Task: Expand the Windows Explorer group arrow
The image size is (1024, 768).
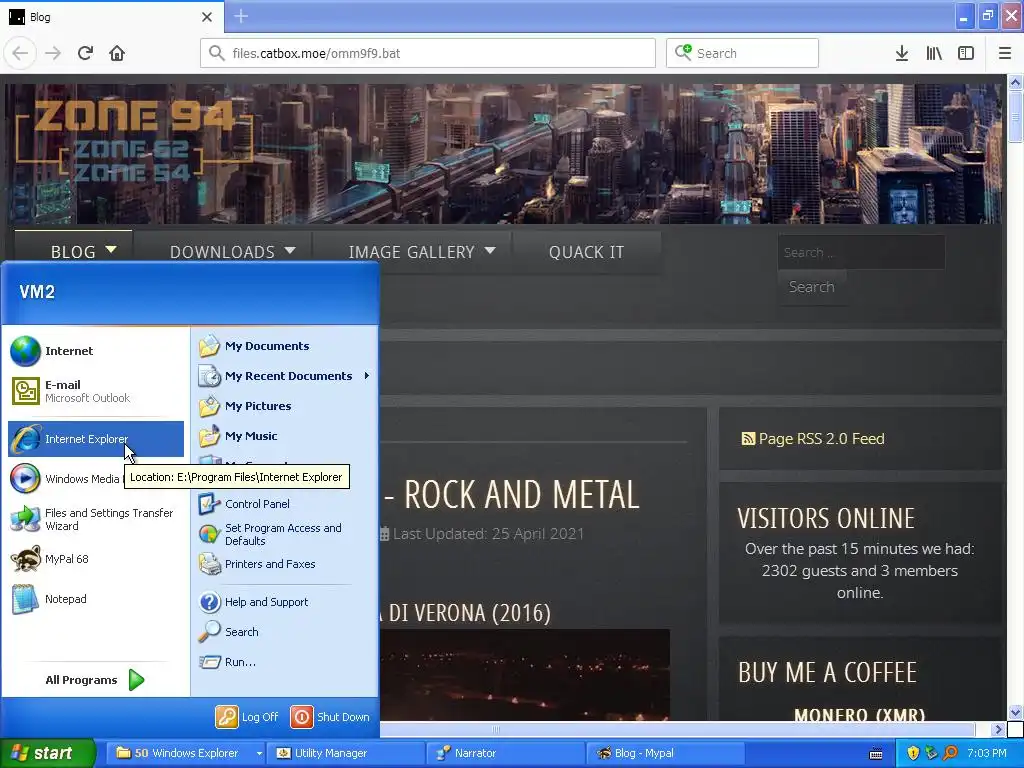Action: [x=259, y=753]
